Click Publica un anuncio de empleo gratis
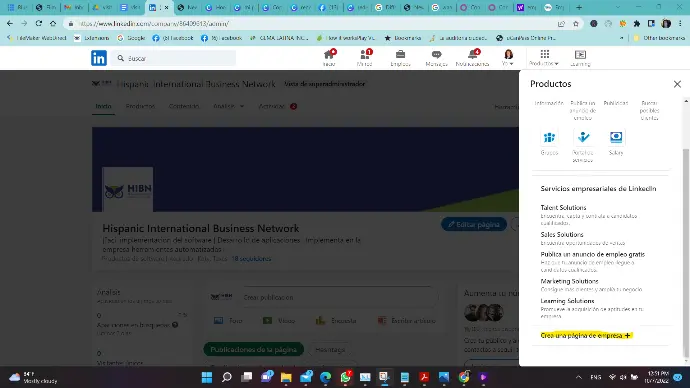The height and width of the screenshot is (388, 690). [x=593, y=254]
